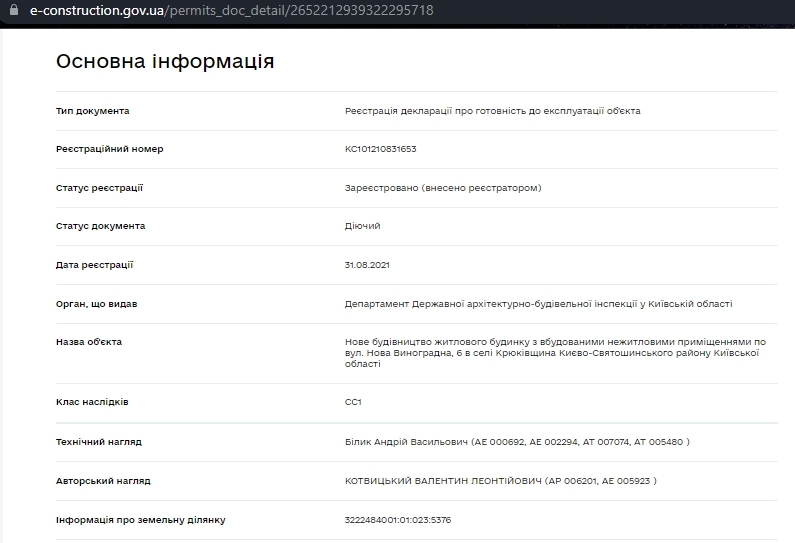Click the 'Орган, що видав' label

(x=96, y=304)
